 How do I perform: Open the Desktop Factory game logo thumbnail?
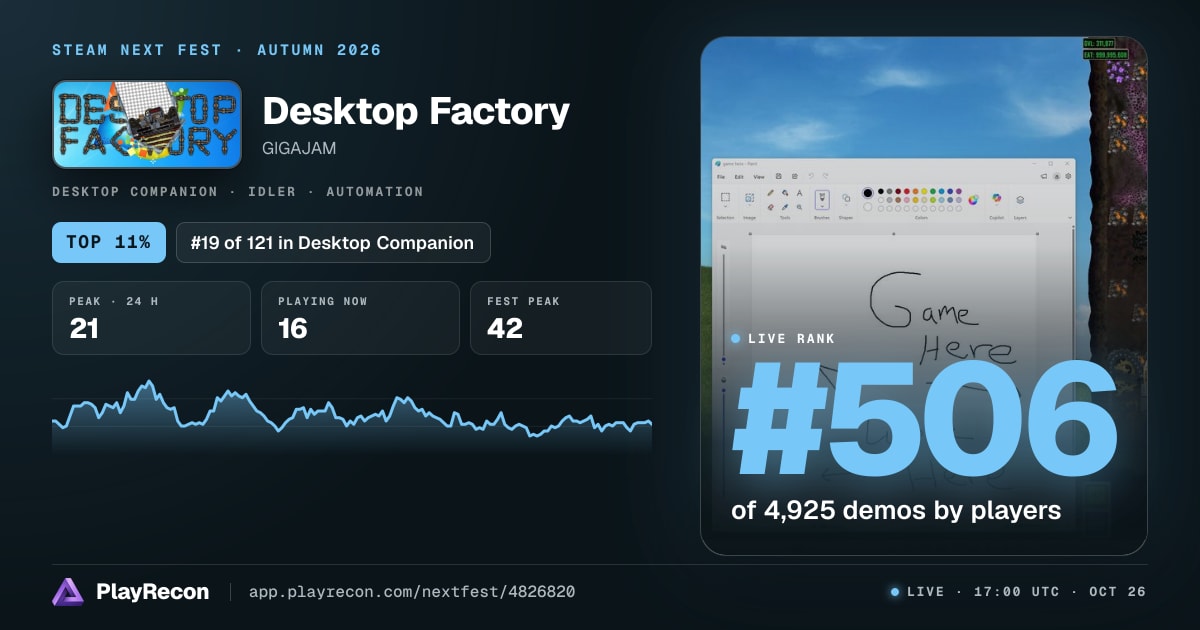click(147, 124)
